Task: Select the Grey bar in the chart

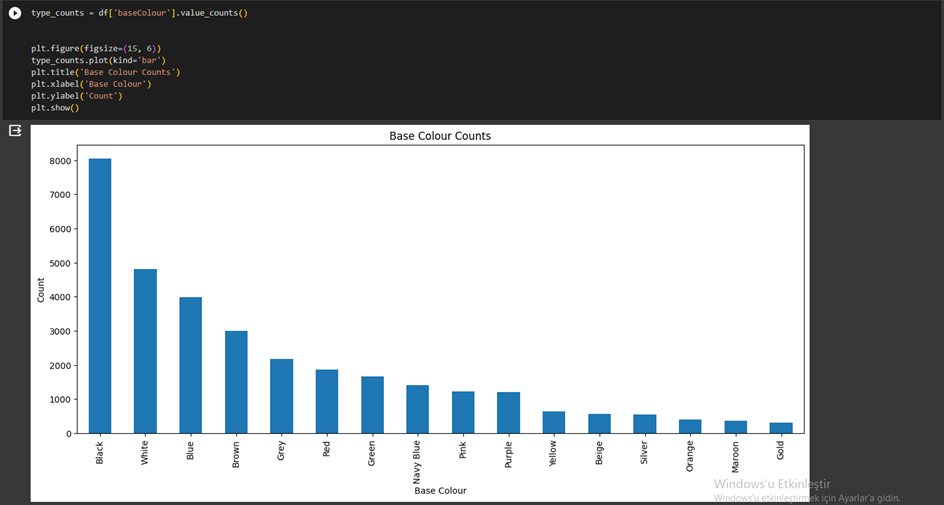Action: [281, 396]
